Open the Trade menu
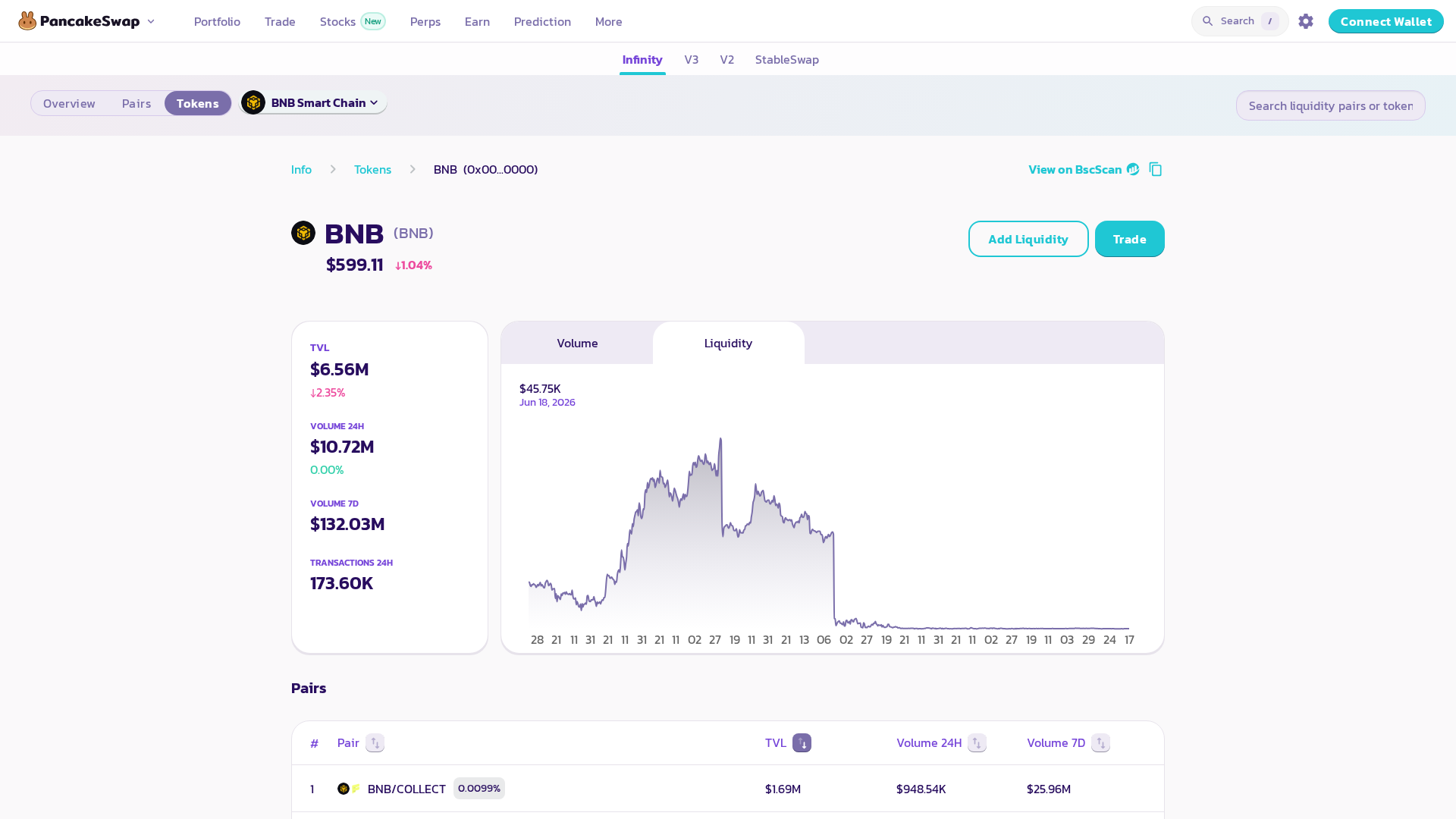Image resolution: width=1456 pixels, height=819 pixels. pyautogui.click(x=280, y=21)
